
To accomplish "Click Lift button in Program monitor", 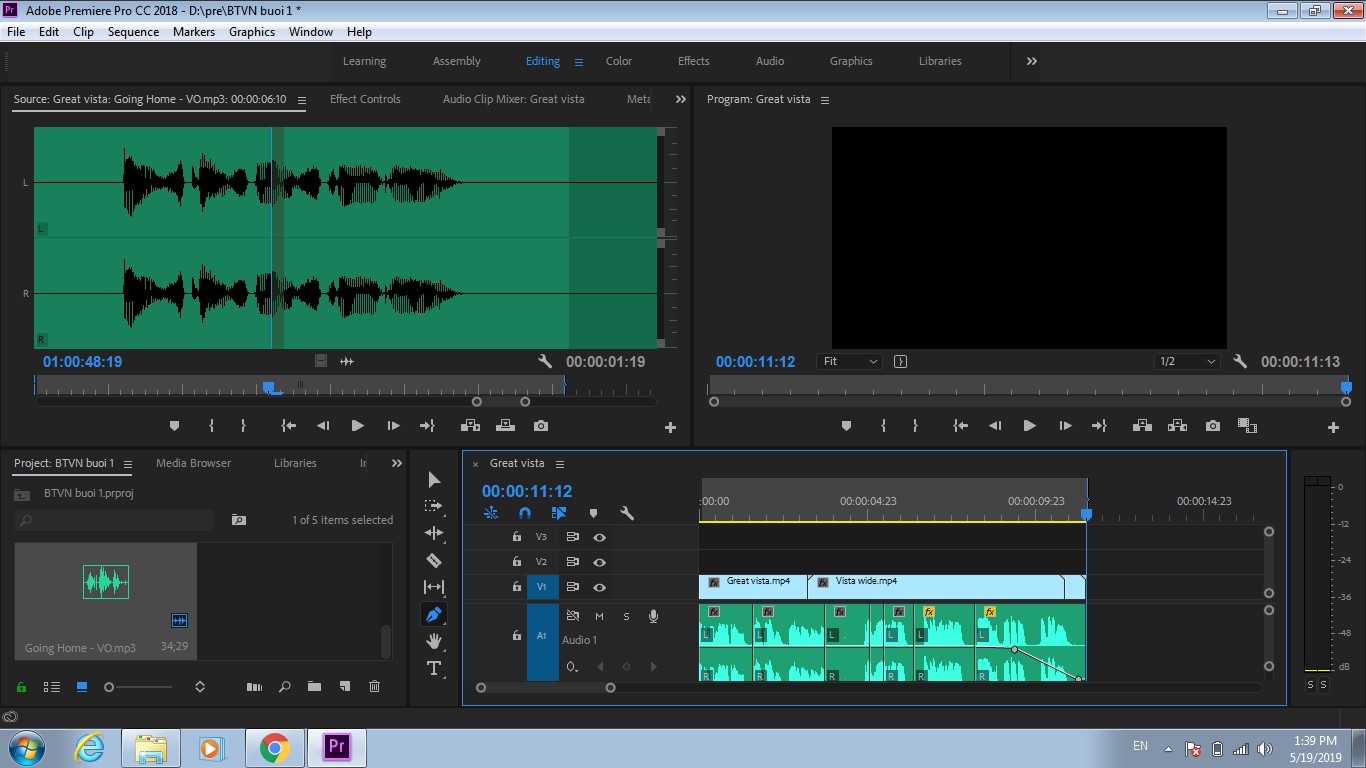I will coord(1142,426).
